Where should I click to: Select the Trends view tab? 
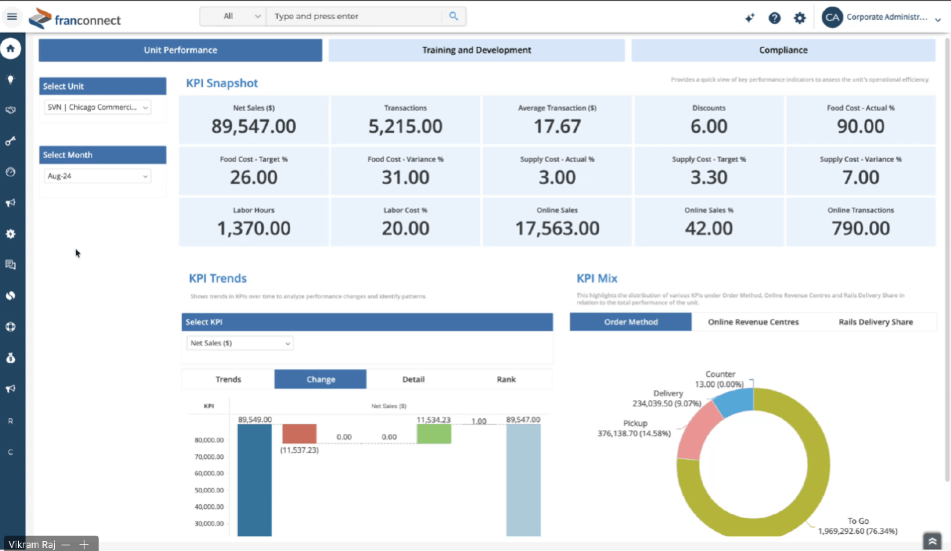point(228,379)
